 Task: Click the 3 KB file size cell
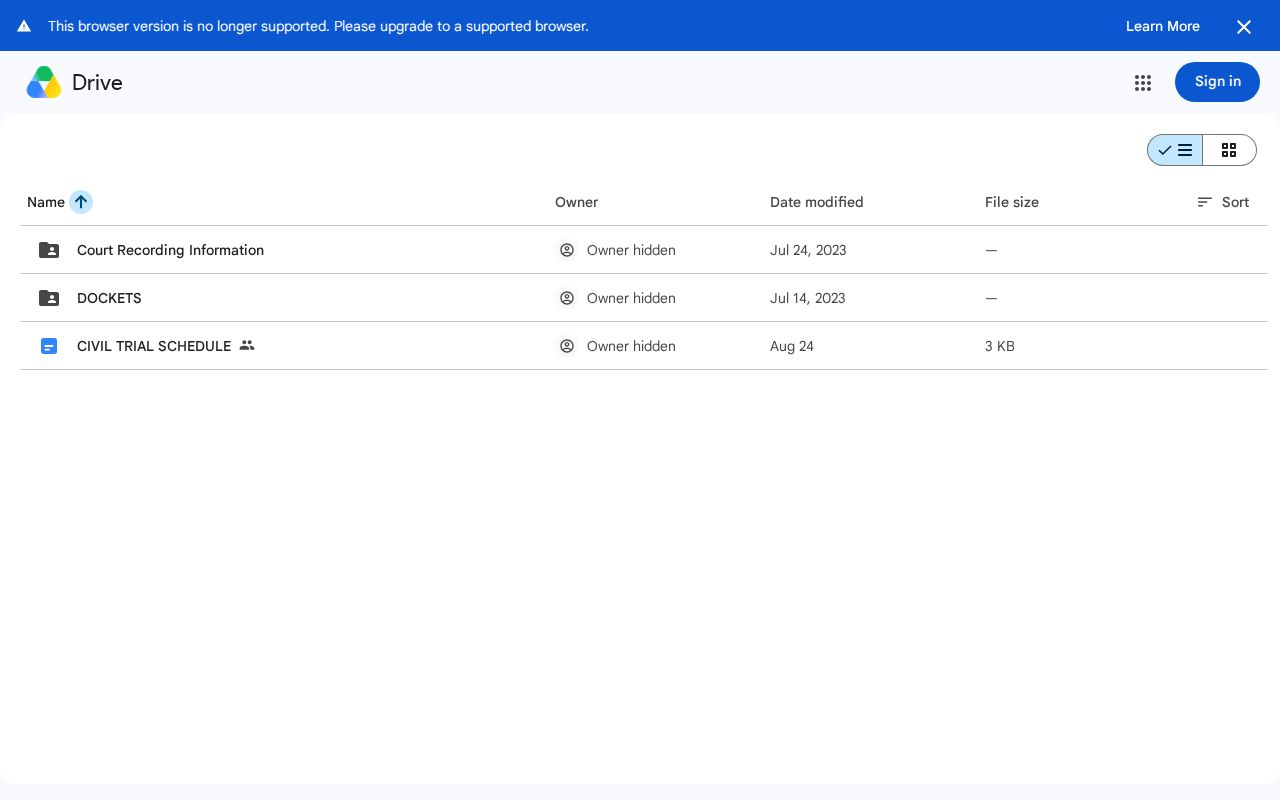(1000, 346)
